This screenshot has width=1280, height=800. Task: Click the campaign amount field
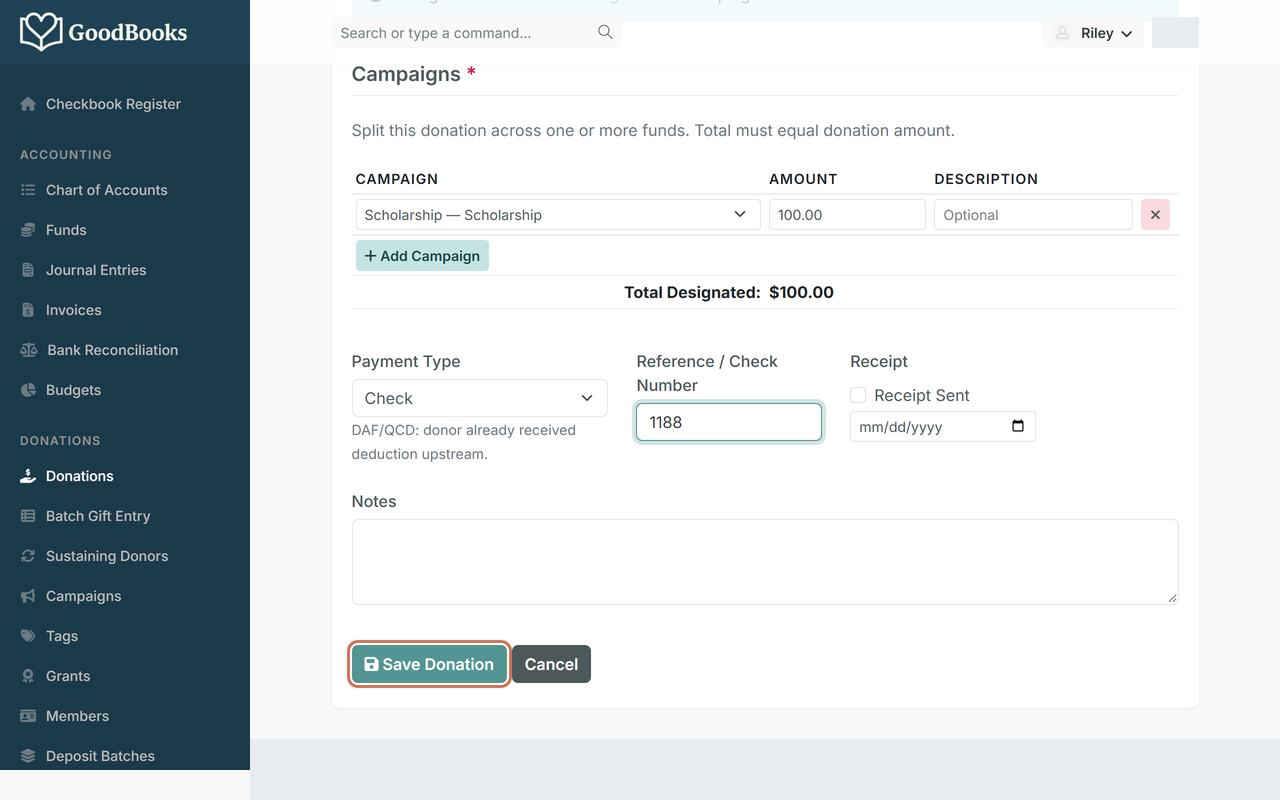tap(847, 215)
